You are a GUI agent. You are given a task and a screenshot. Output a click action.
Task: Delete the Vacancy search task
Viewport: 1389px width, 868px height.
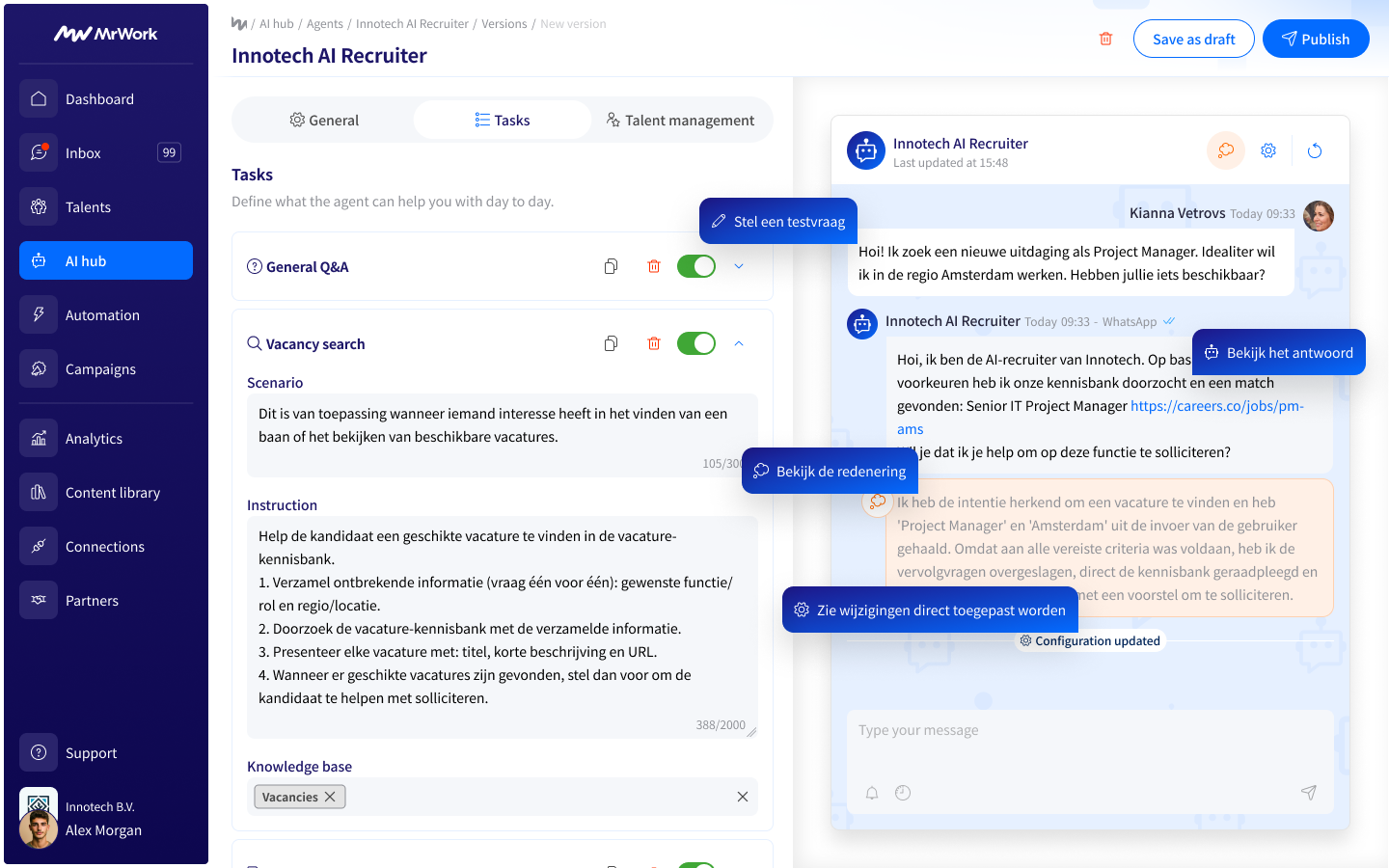pos(654,343)
